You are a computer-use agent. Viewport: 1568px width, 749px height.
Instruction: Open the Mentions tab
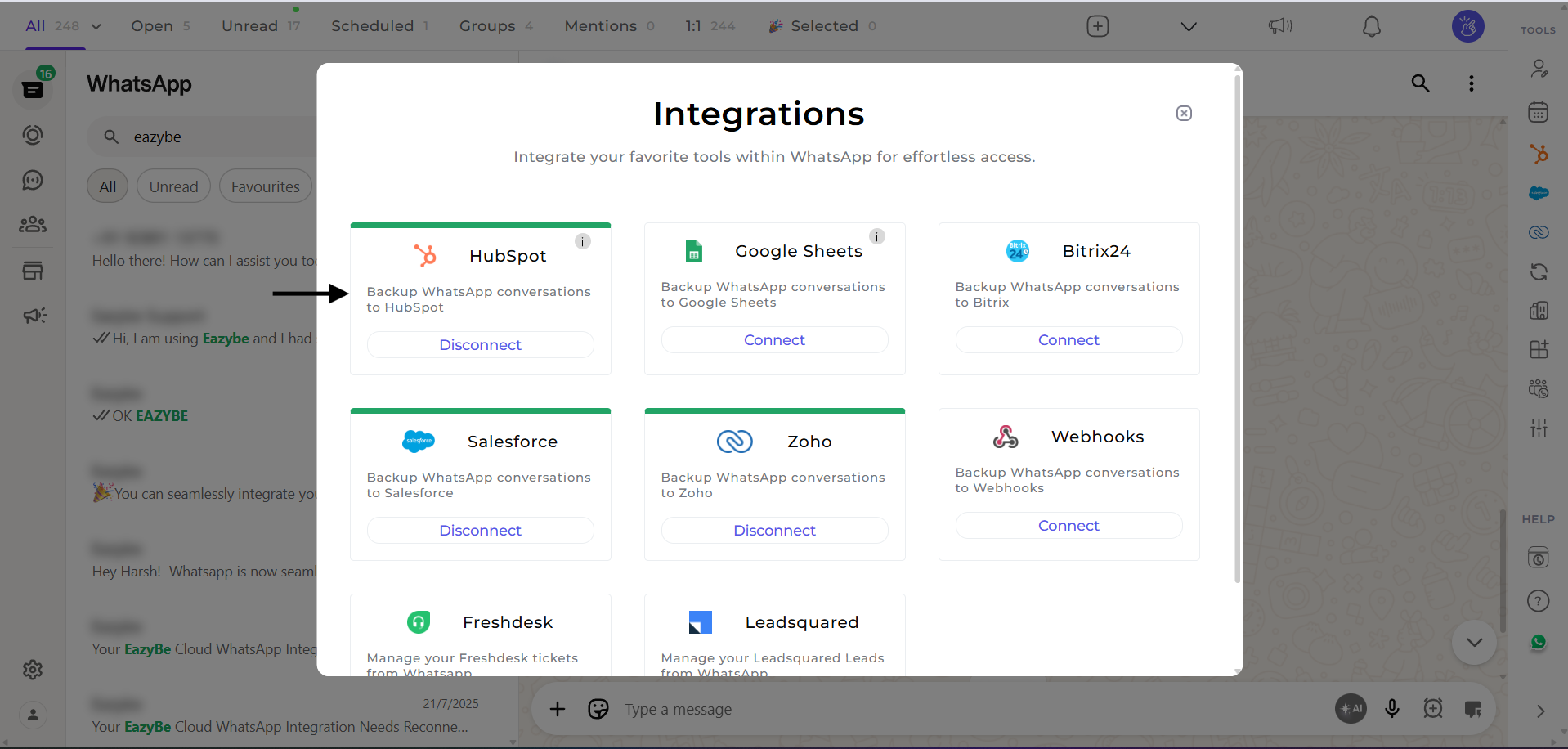[600, 25]
